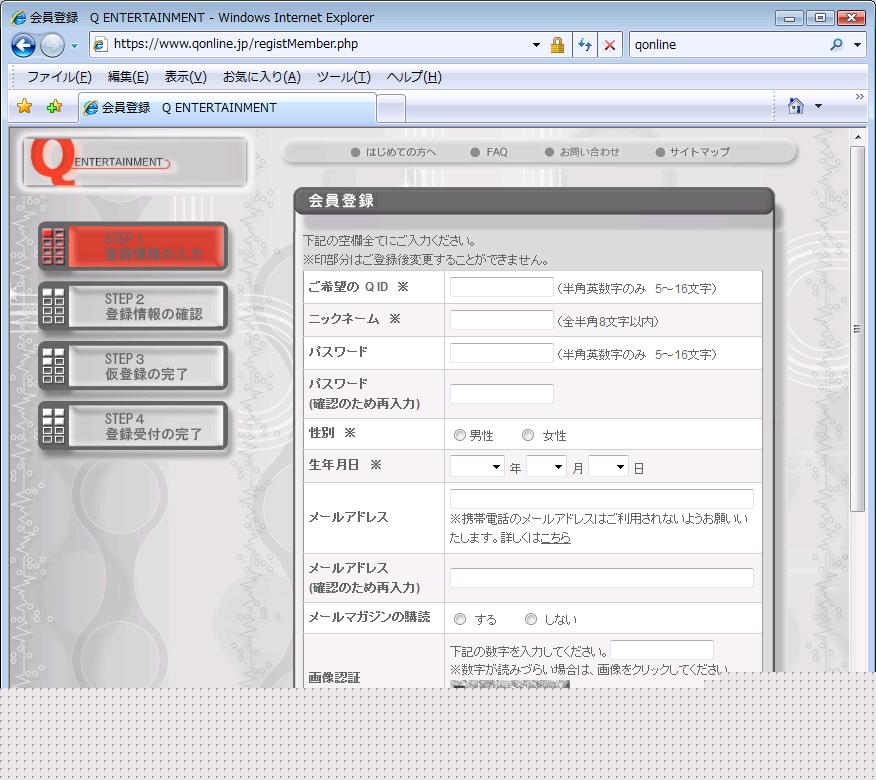This screenshot has width=876, height=780.
Task: Open the ツール(T) menu
Action: tap(343, 77)
